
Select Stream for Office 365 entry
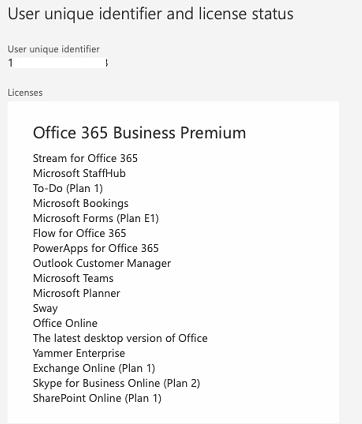pyautogui.click(x=85, y=158)
